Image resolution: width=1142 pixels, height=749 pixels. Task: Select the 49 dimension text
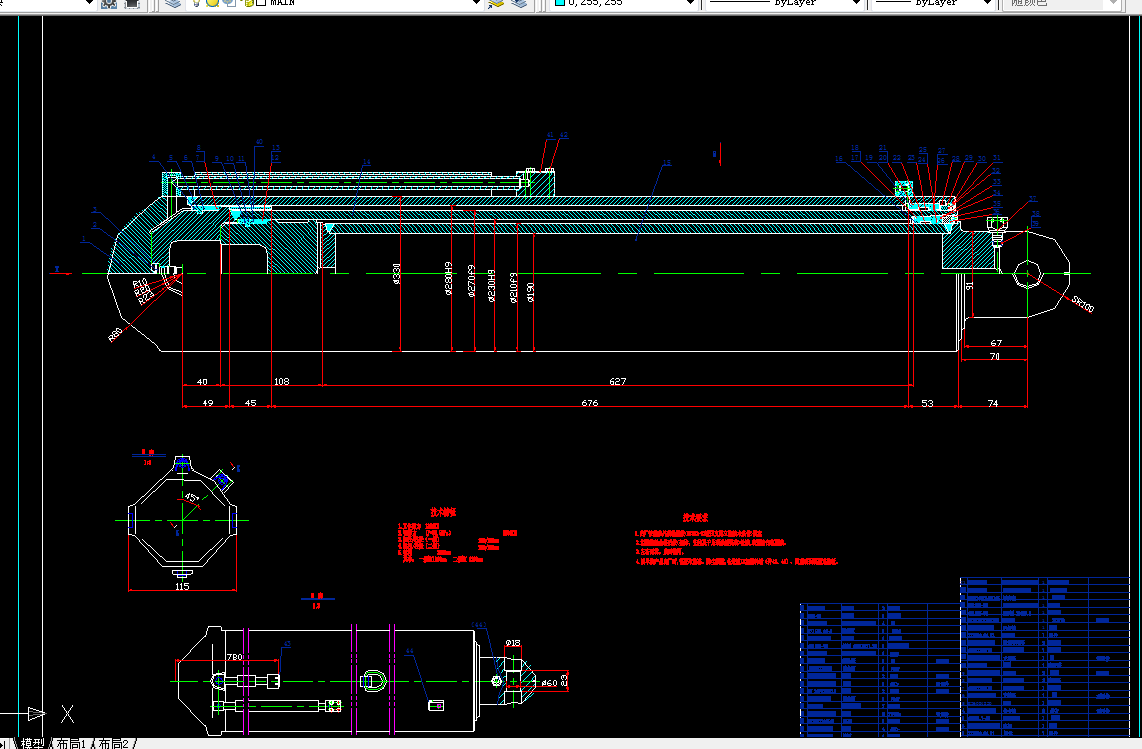click(x=208, y=403)
